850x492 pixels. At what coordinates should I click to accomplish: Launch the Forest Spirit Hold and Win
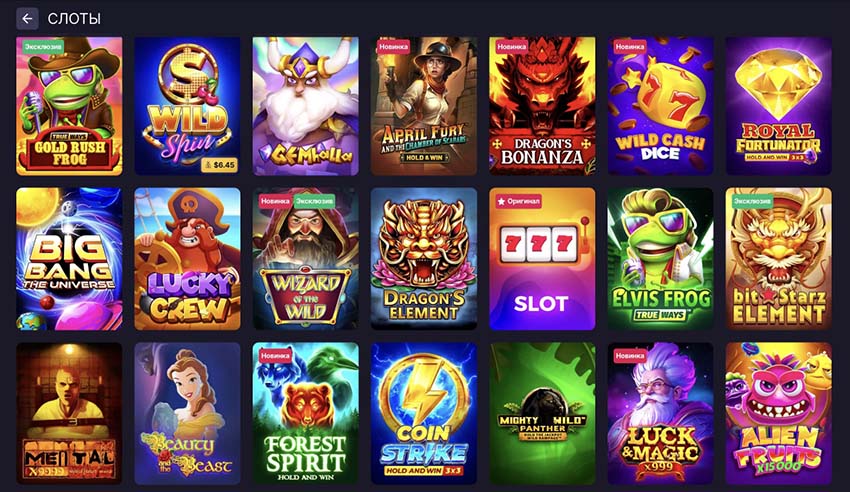[306, 413]
